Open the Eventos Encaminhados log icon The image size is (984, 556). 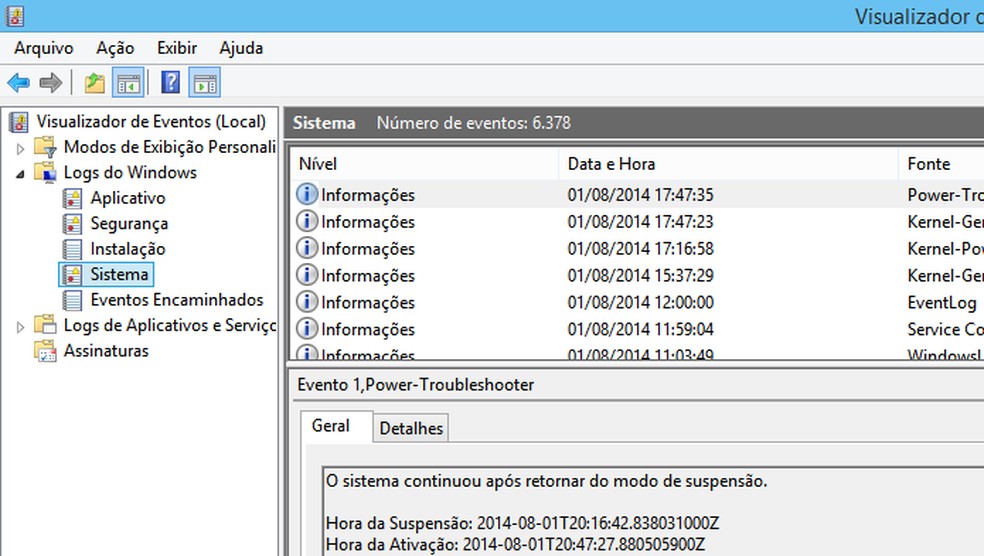[72, 300]
